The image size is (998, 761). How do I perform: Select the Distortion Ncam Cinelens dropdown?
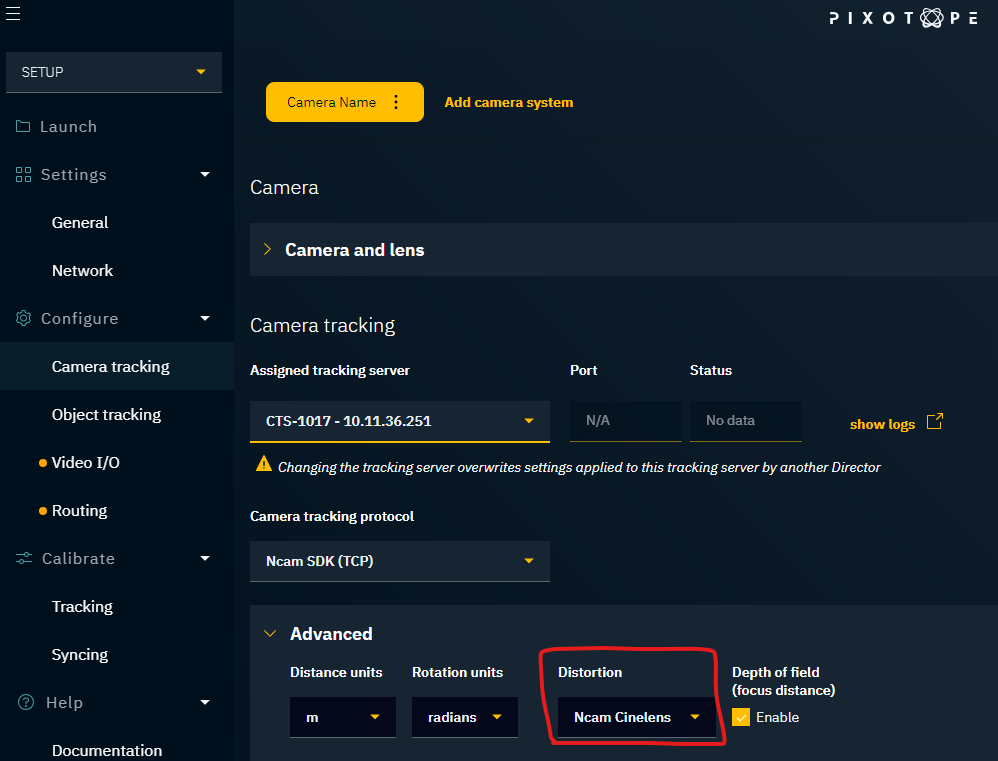636,717
